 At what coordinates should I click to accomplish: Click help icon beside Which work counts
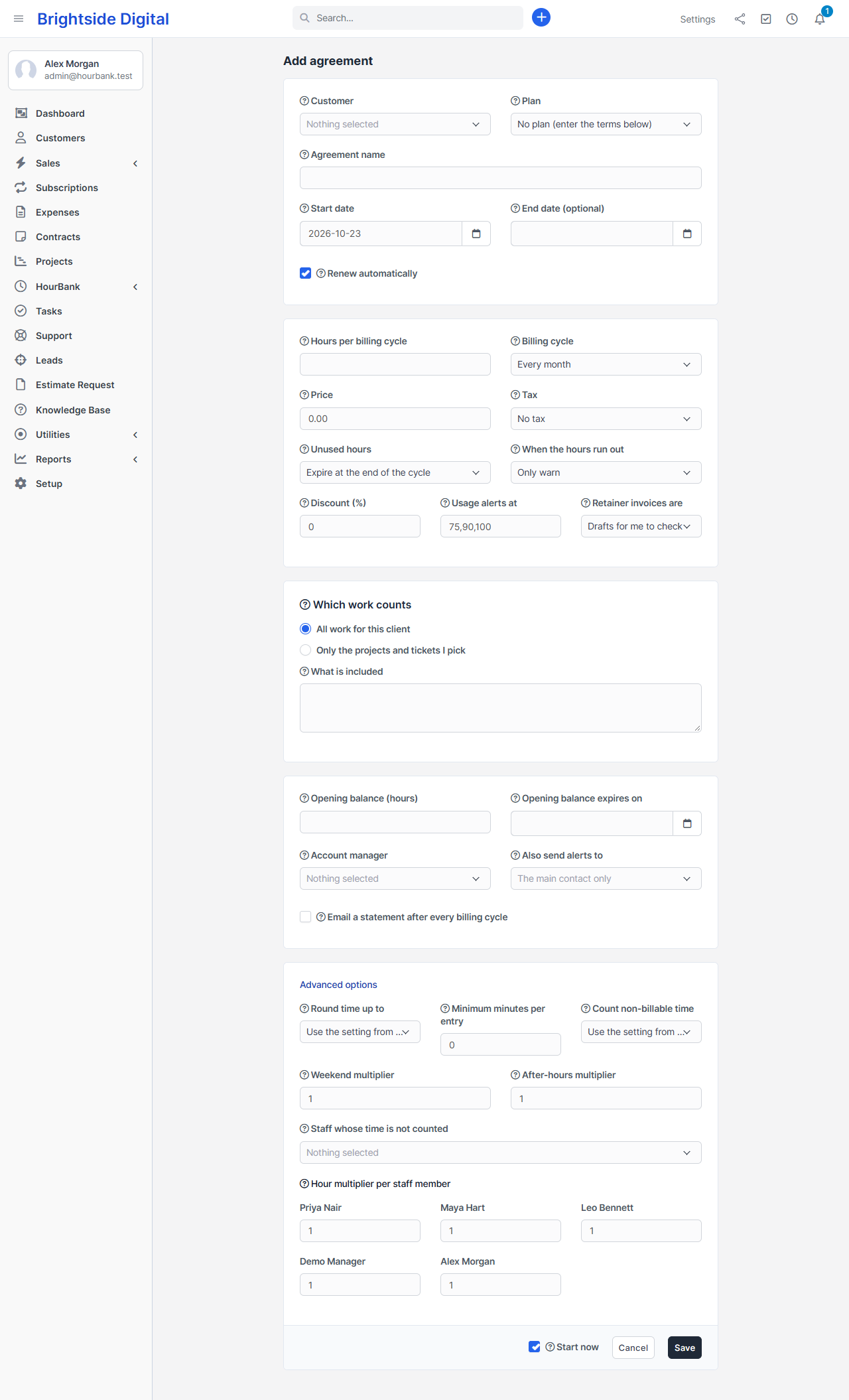tap(305, 604)
